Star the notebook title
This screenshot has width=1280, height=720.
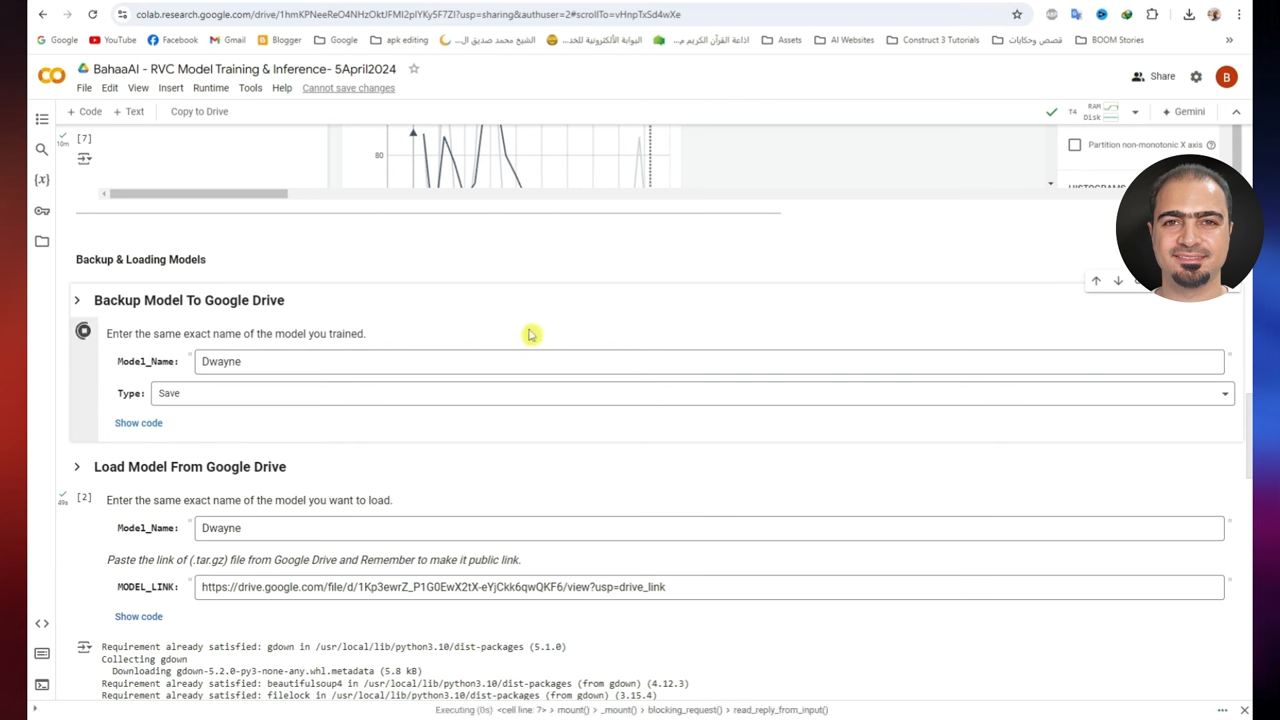[x=414, y=69]
